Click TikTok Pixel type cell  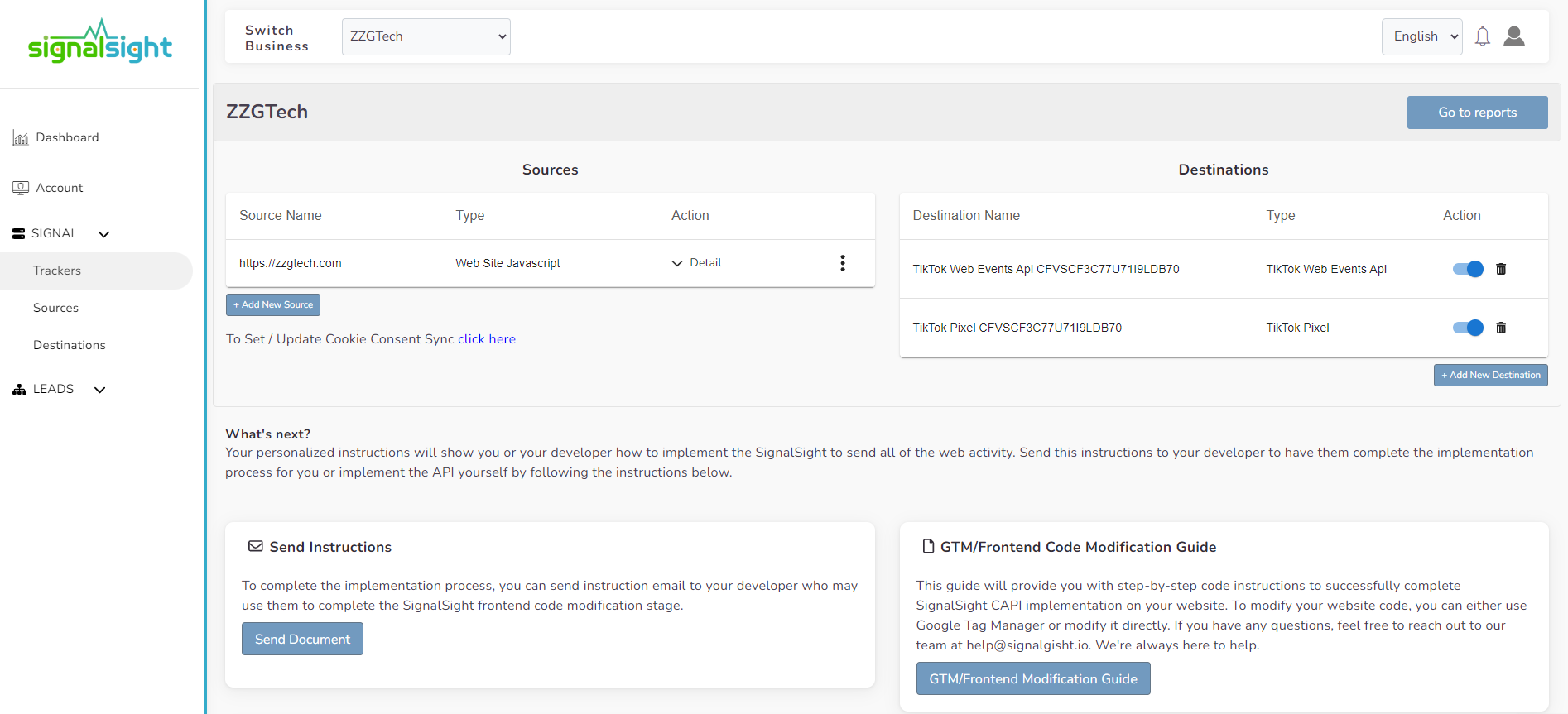[1298, 328]
